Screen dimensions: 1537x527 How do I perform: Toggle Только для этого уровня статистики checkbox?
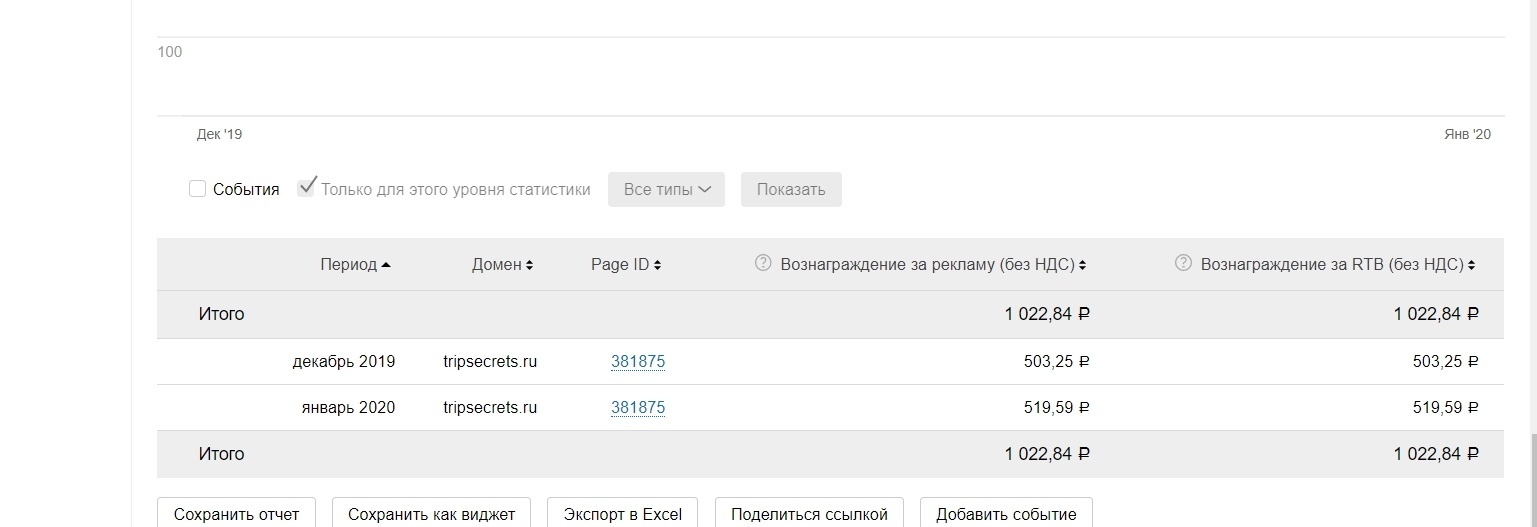coord(306,189)
